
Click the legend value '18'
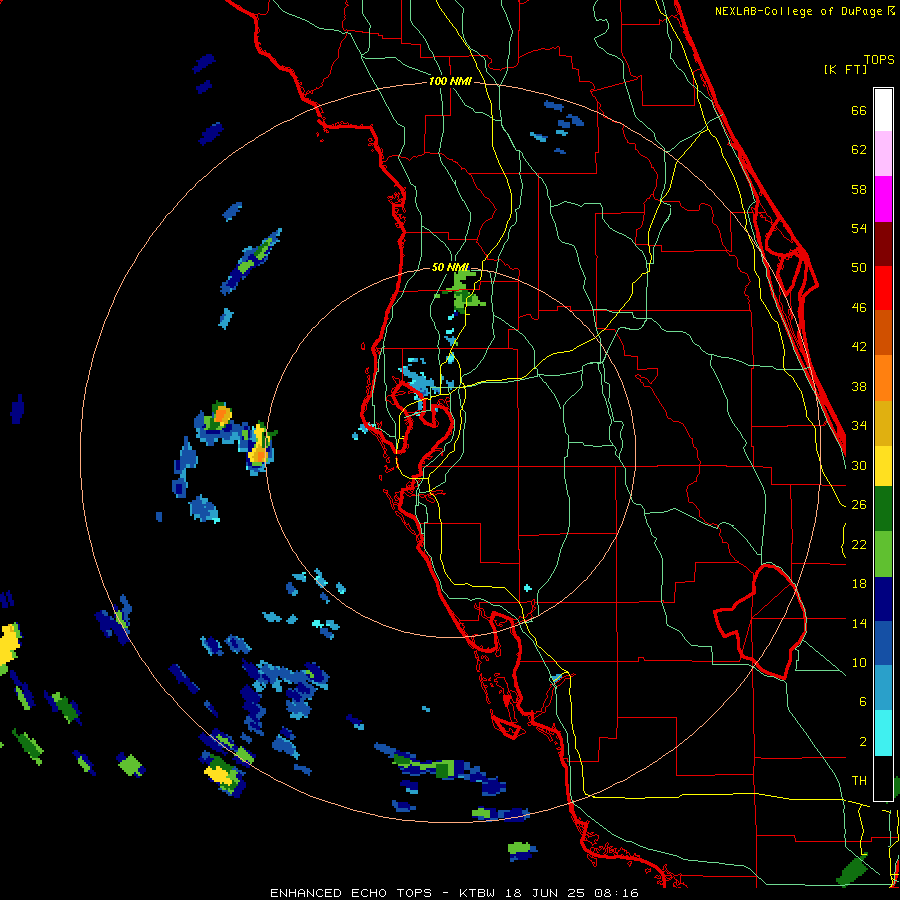(859, 584)
